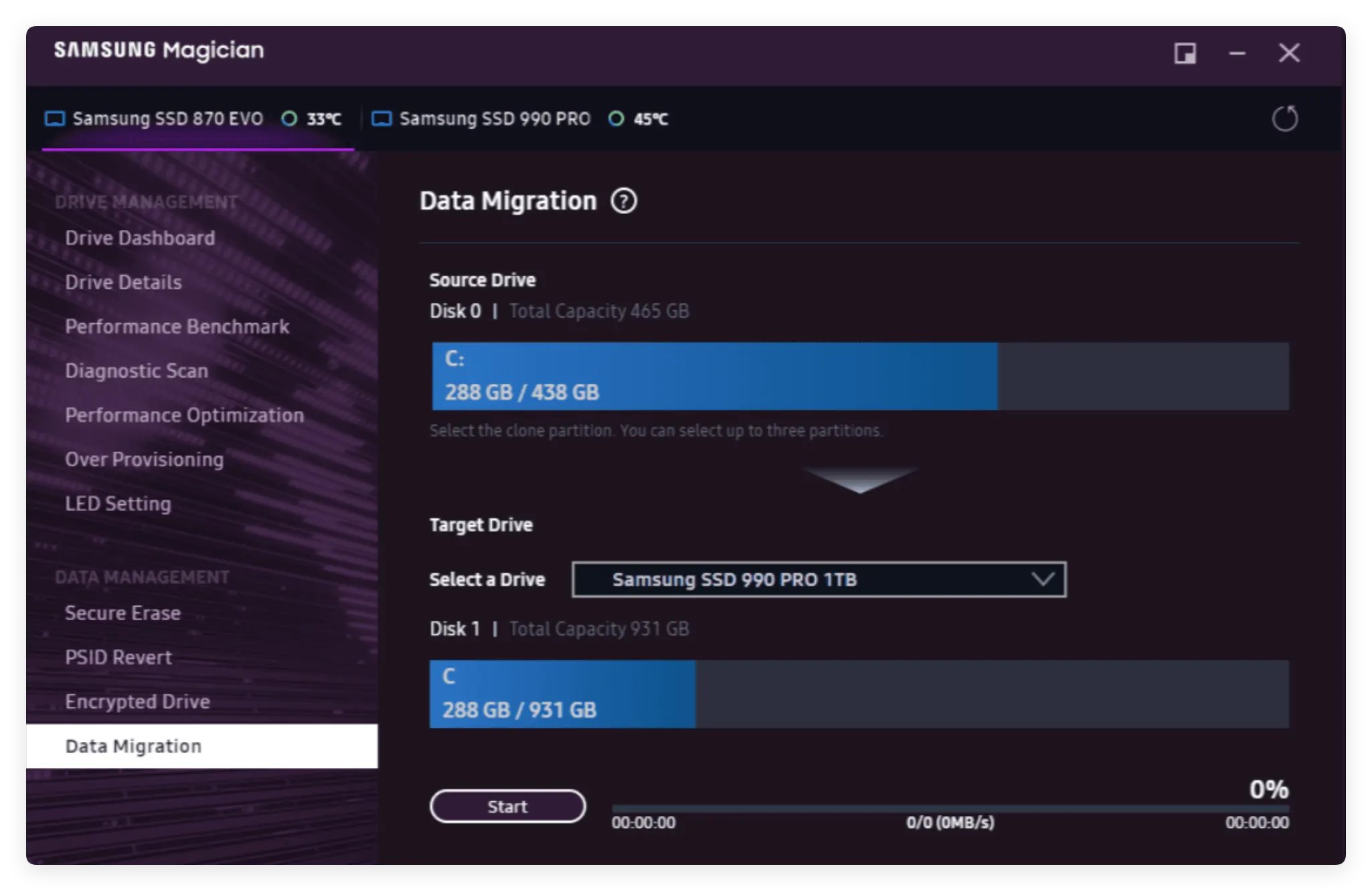Switch to the Samsung SSD 990 PRO tab
This screenshot has width=1372, height=891.
click(x=519, y=119)
